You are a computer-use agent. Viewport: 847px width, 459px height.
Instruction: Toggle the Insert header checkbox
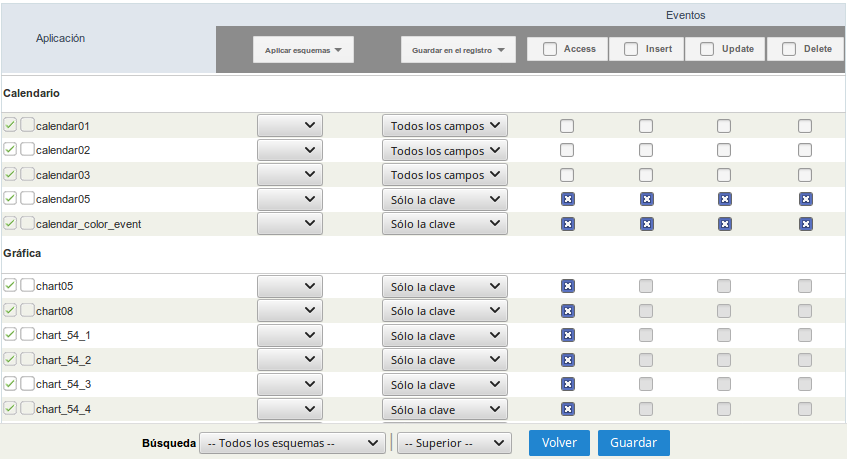tap(631, 49)
